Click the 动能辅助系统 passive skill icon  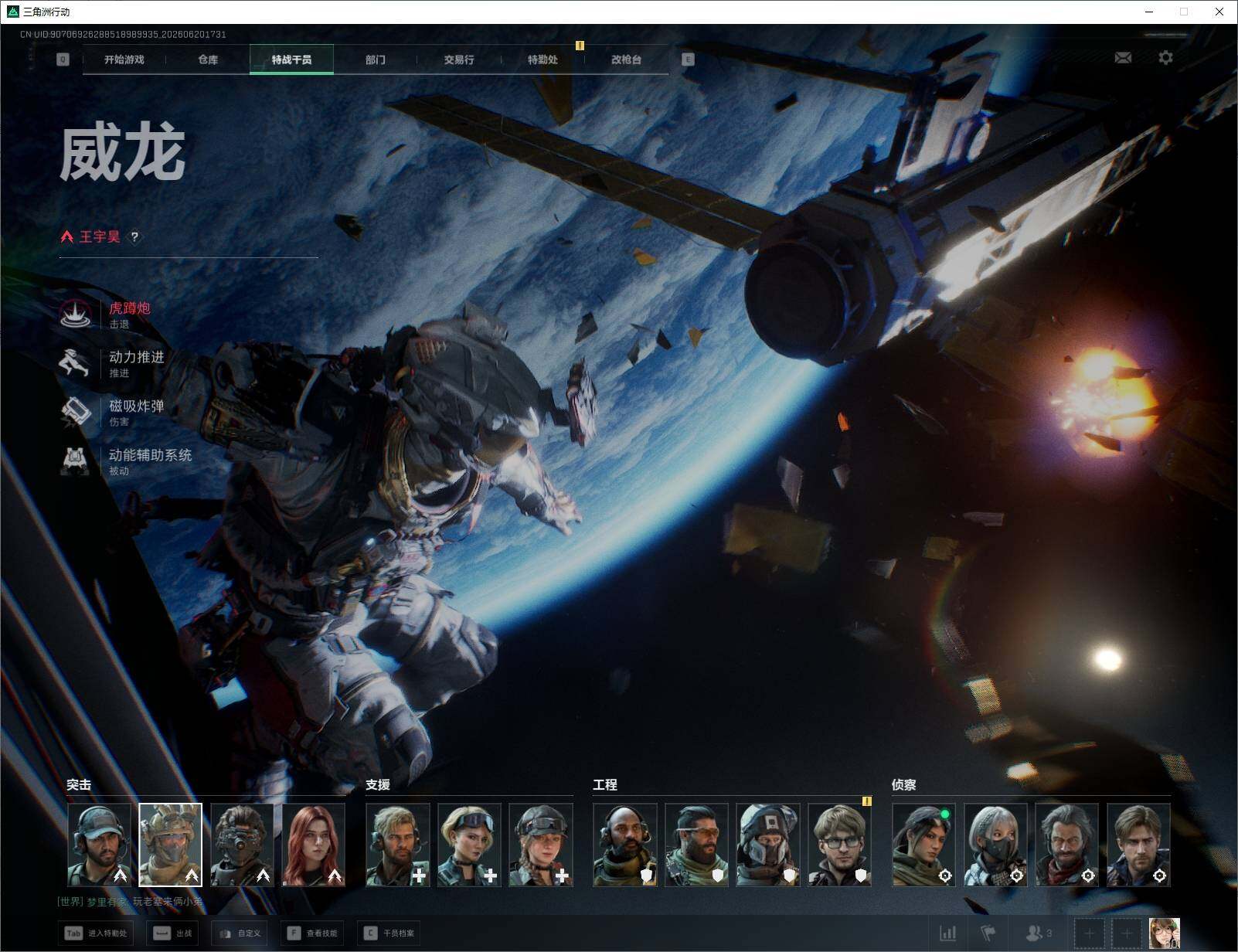[x=76, y=461]
